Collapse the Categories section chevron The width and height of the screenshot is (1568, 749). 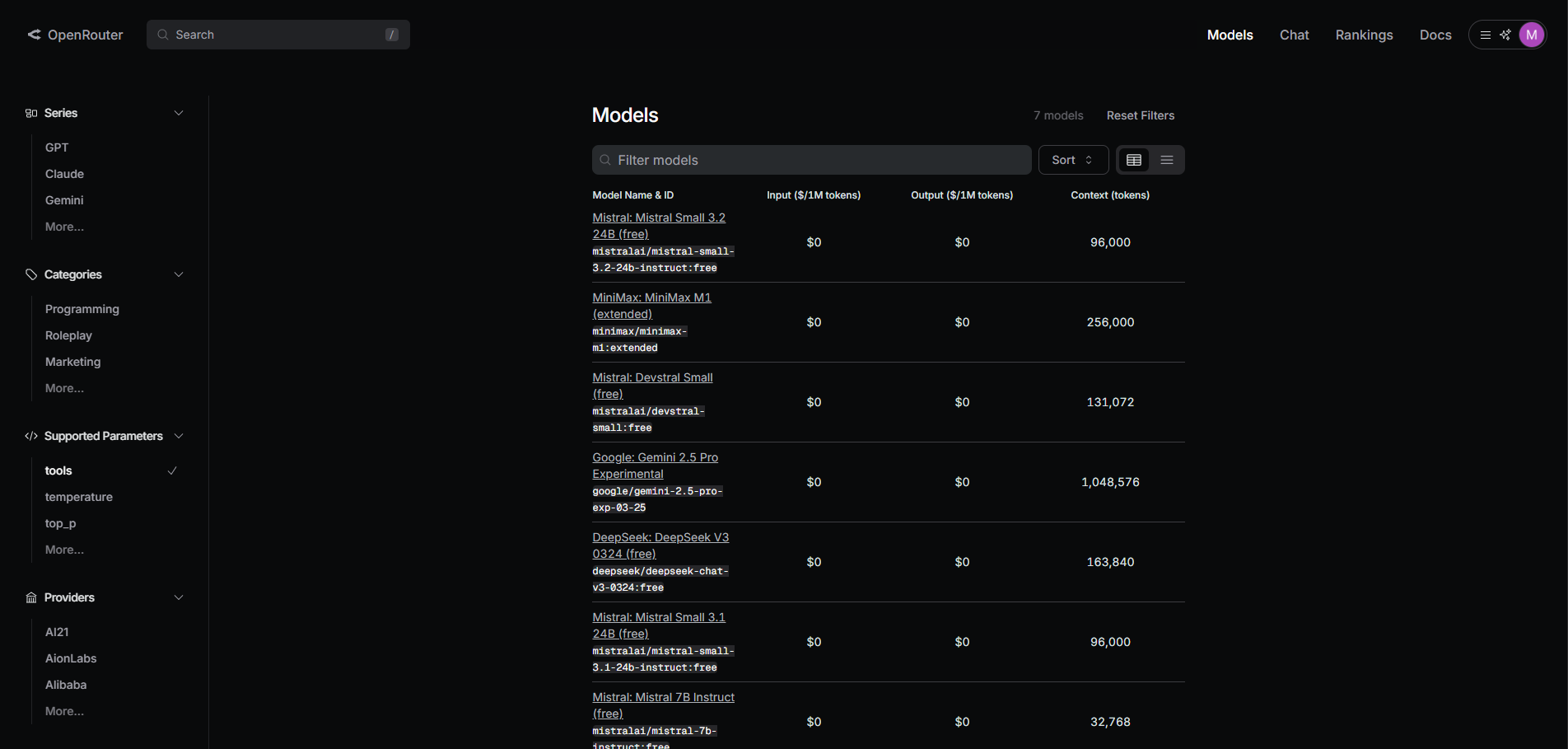tap(179, 274)
